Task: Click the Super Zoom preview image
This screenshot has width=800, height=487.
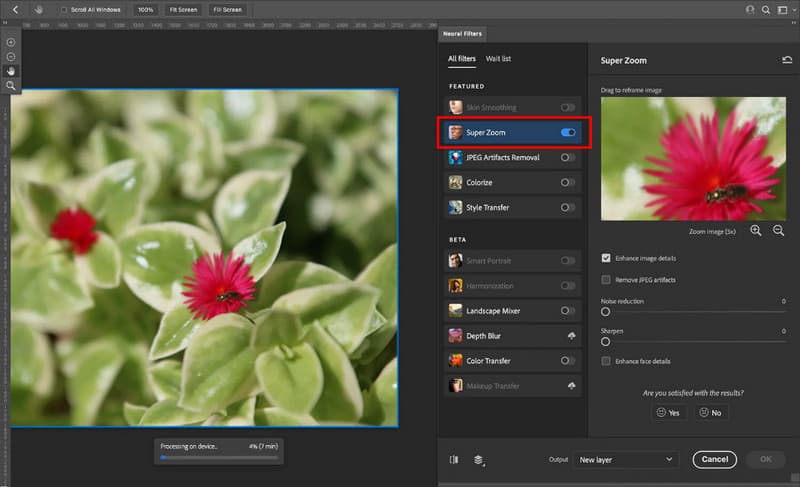Action: (x=693, y=159)
